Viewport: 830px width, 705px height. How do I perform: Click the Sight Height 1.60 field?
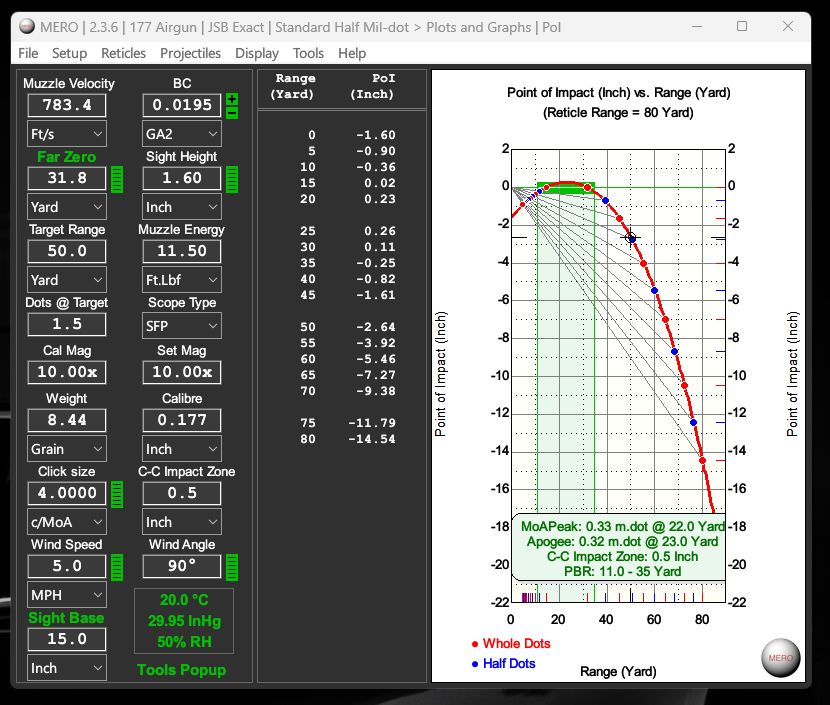coord(182,178)
